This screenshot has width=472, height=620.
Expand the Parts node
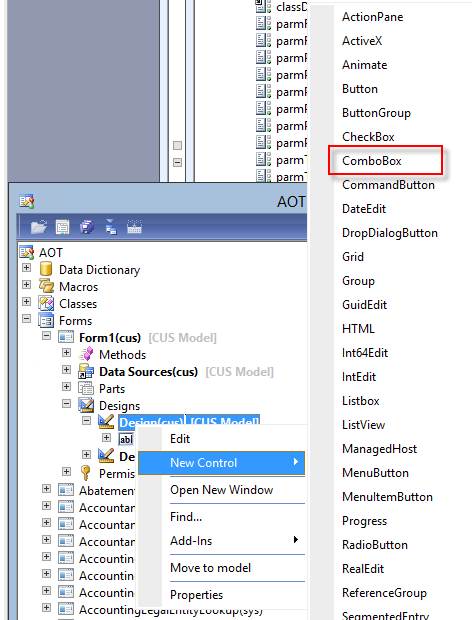[66, 387]
